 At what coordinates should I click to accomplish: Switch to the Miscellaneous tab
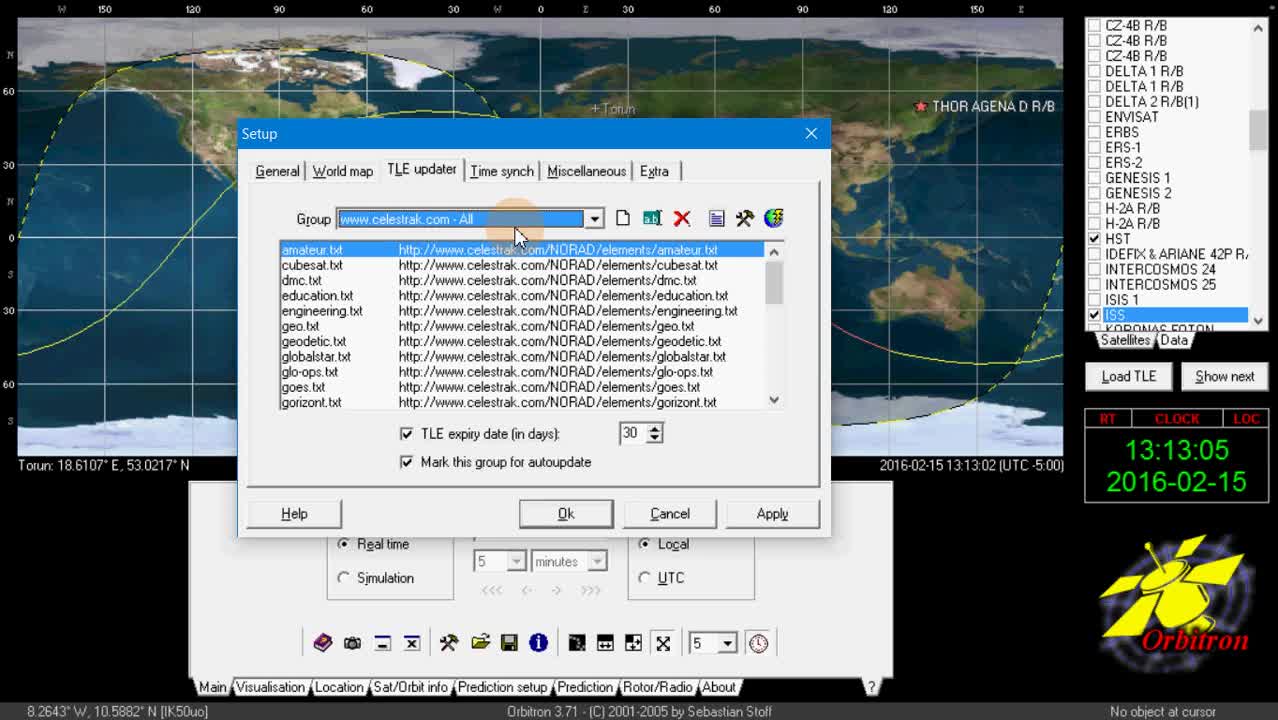pyautogui.click(x=586, y=171)
